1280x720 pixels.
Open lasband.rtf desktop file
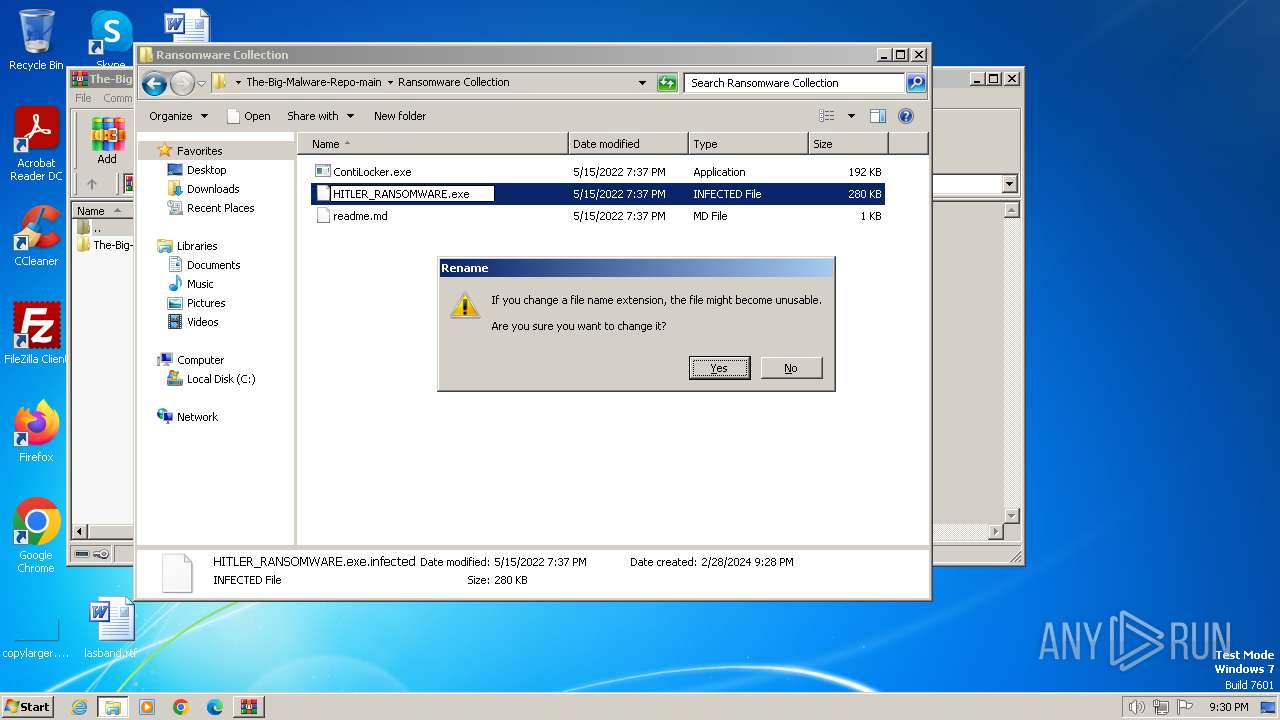(110, 628)
